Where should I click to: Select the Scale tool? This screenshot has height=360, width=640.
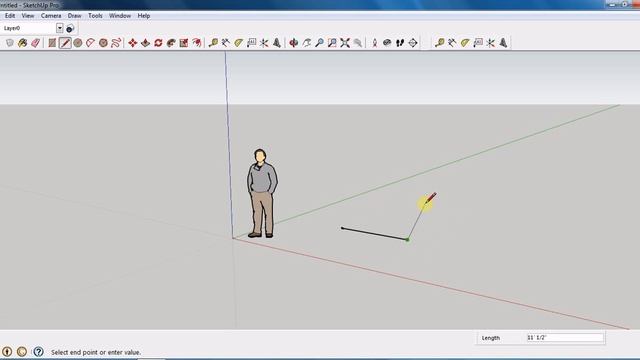pos(184,42)
